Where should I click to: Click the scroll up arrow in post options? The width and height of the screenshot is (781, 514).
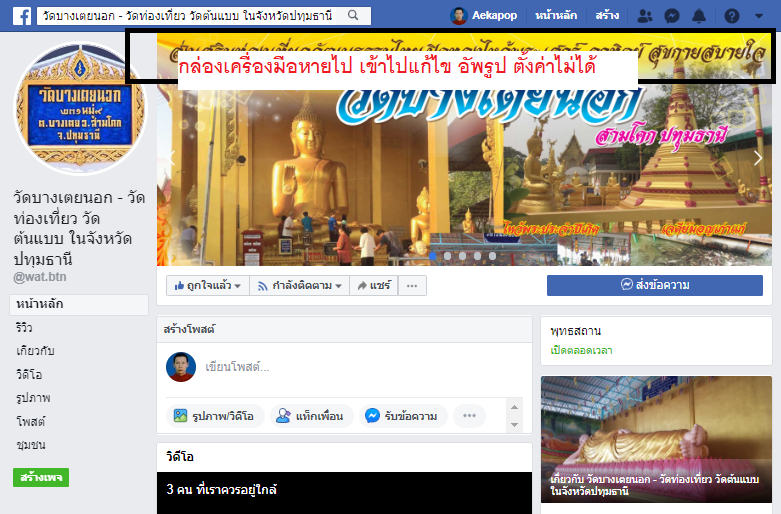pos(515,407)
